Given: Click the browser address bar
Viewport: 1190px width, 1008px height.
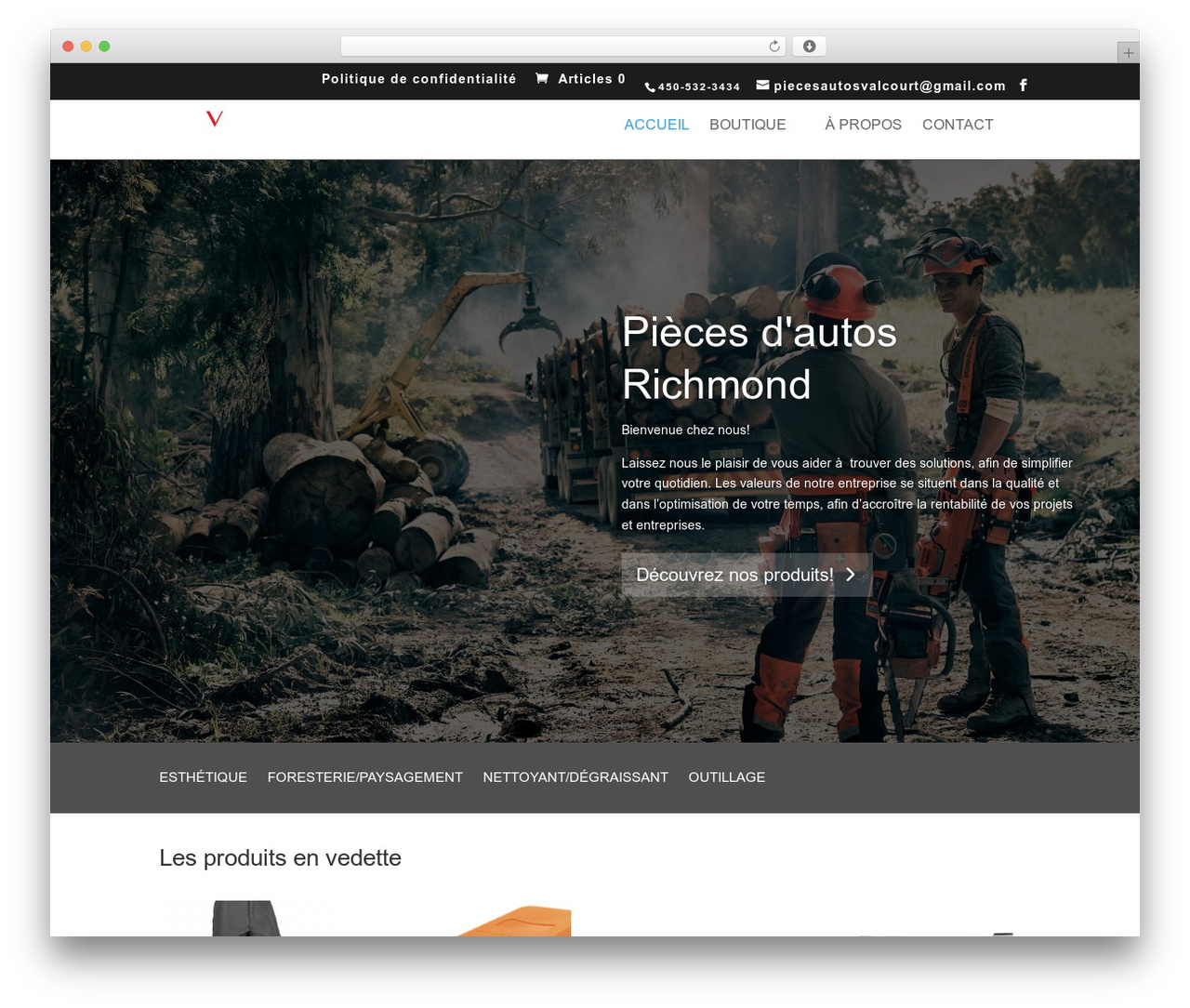Looking at the screenshot, I should coord(563,46).
